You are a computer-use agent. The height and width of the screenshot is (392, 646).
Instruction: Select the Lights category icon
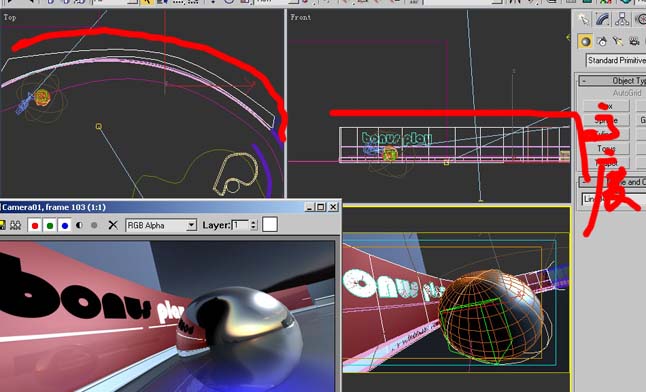[x=618, y=41]
